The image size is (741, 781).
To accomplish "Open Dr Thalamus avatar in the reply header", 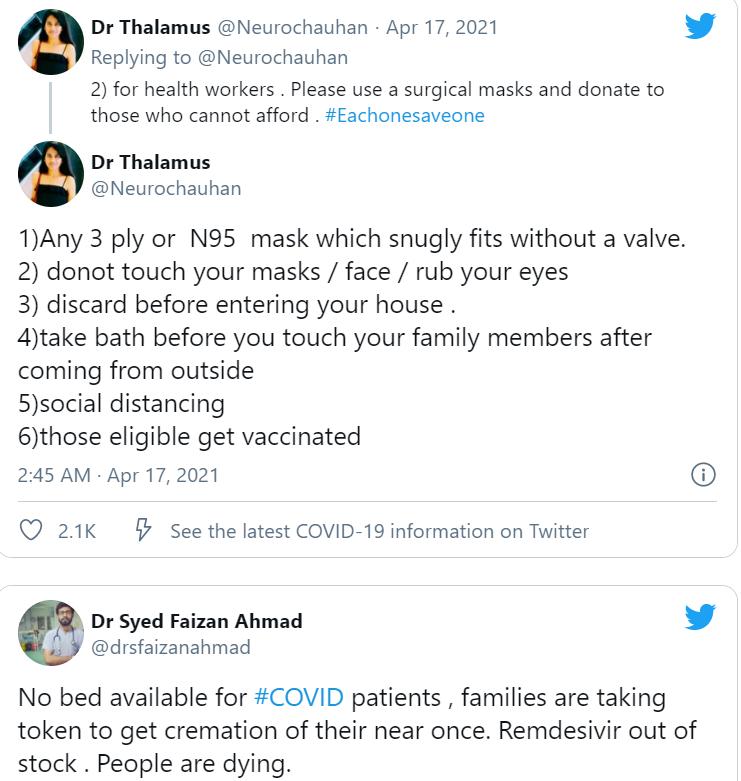I will pos(51,42).
